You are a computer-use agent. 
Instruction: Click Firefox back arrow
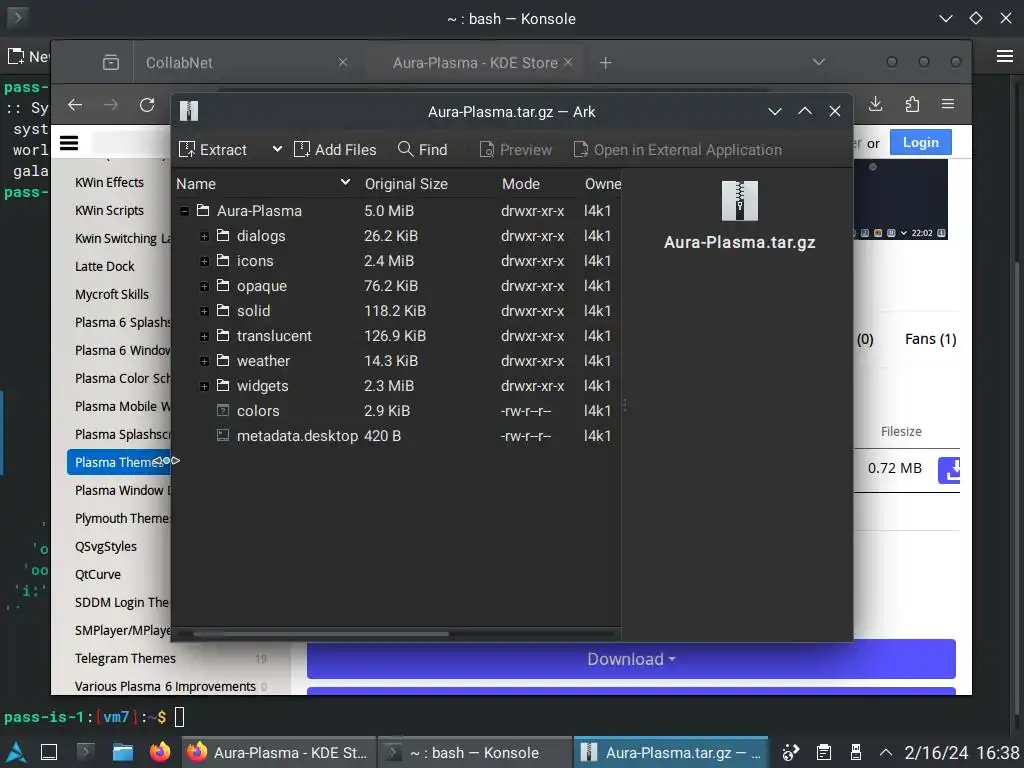coord(75,104)
